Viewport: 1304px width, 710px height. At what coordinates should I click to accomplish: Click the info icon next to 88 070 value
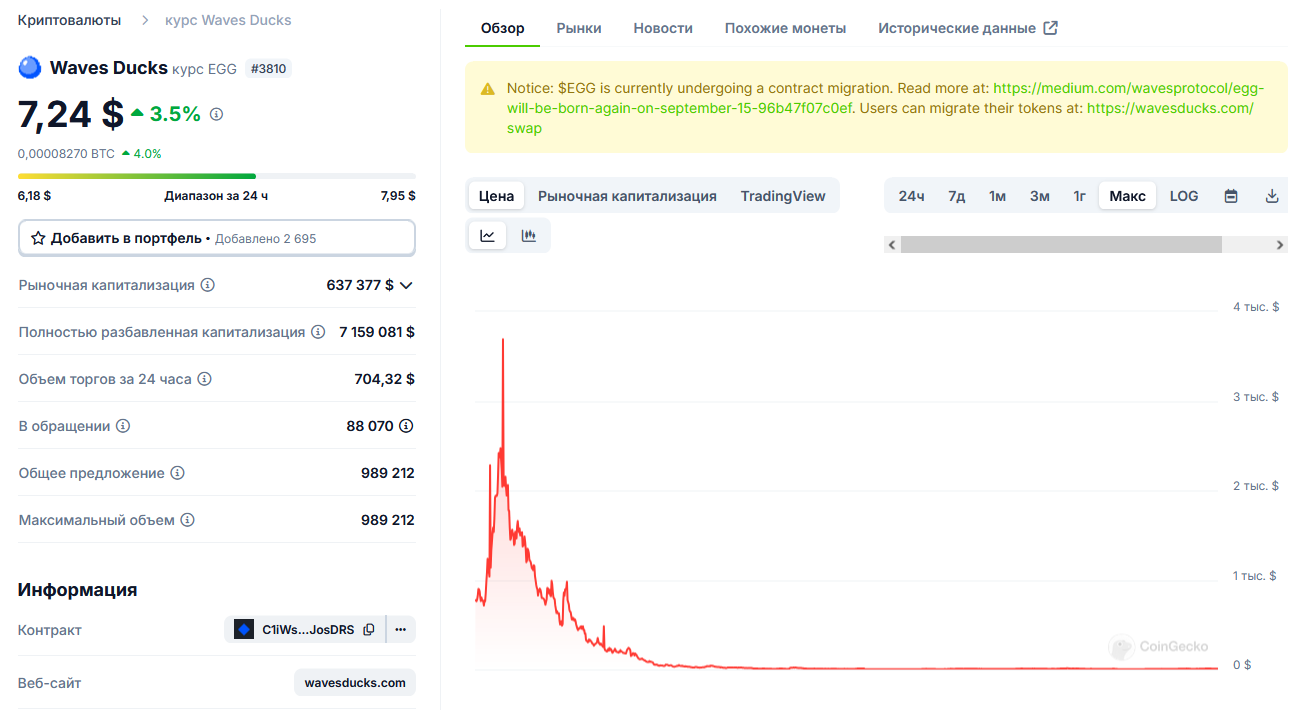[406, 426]
